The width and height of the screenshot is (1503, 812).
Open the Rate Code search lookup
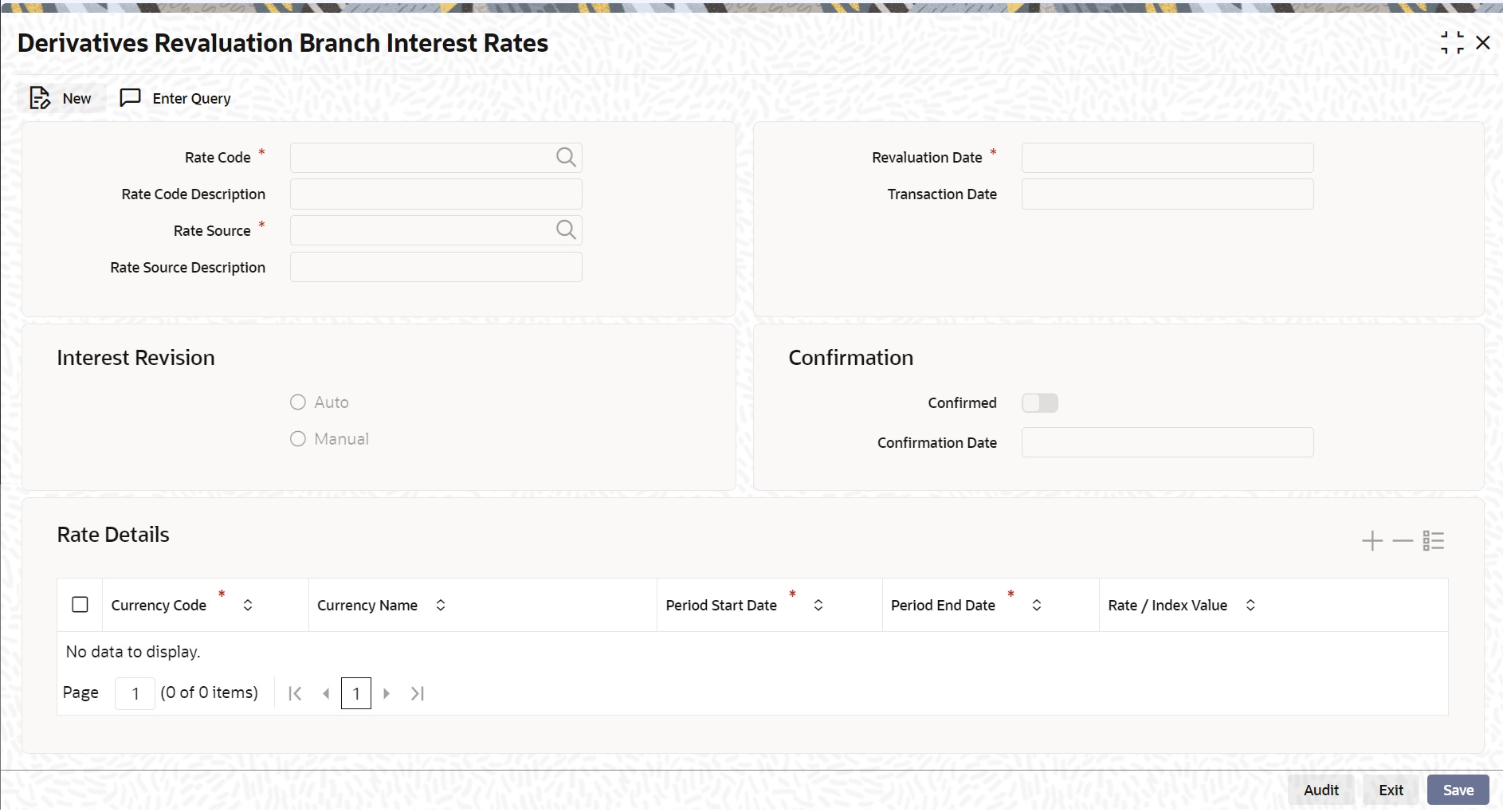(x=566, y=158)
